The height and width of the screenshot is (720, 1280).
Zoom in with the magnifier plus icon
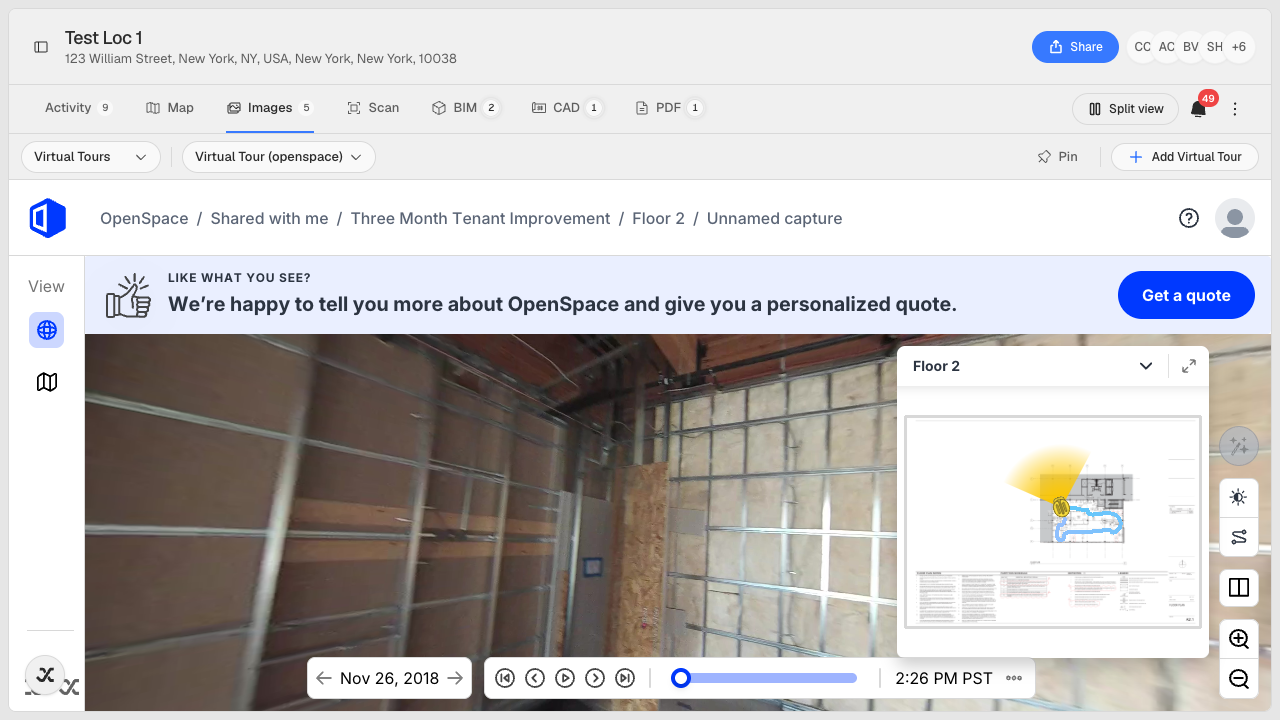click(1239, 639)
